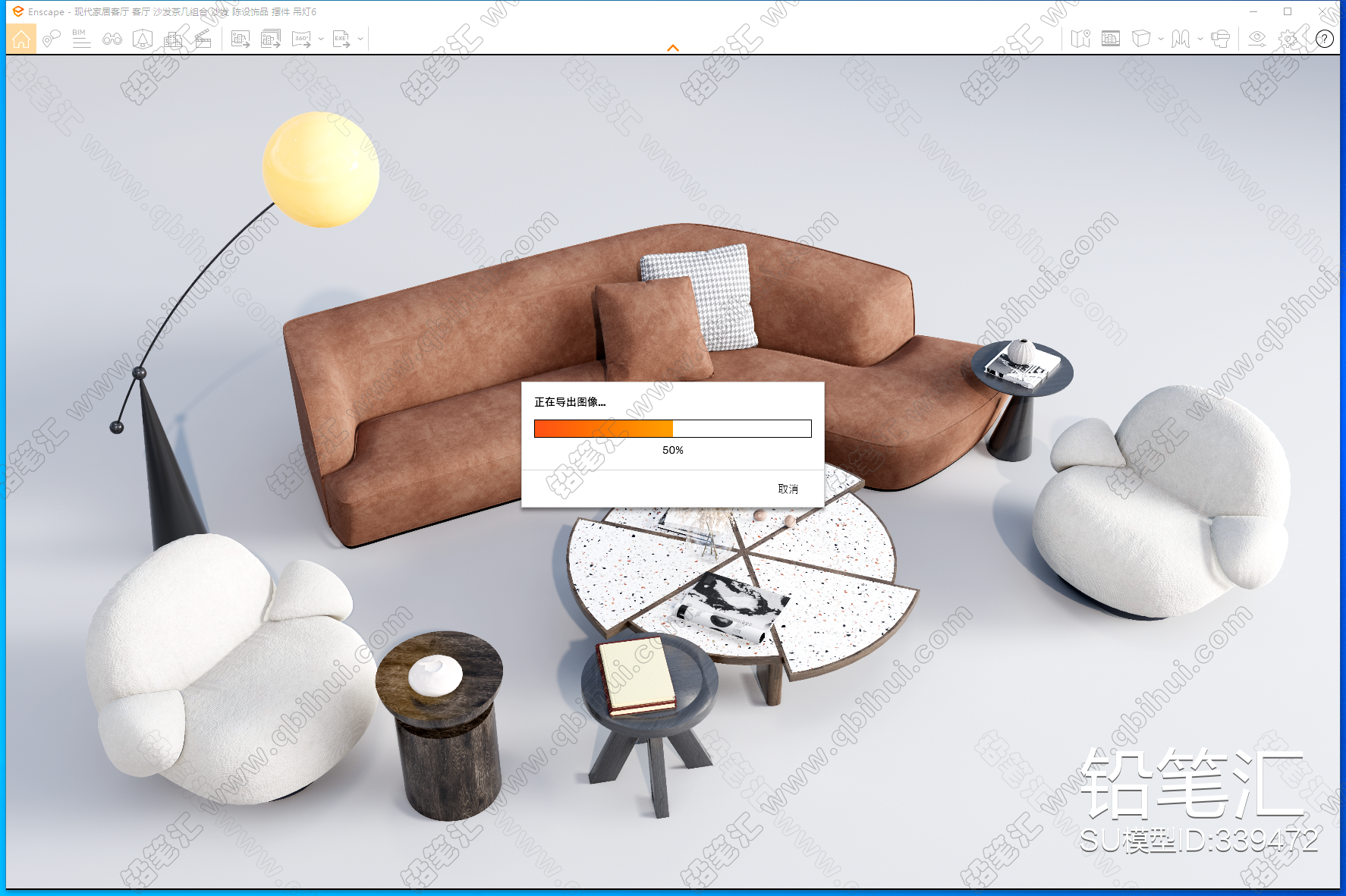This screenshot has height=896, width=1346.
Task: Minimize the Enscape window
Action: point(1253,11)
